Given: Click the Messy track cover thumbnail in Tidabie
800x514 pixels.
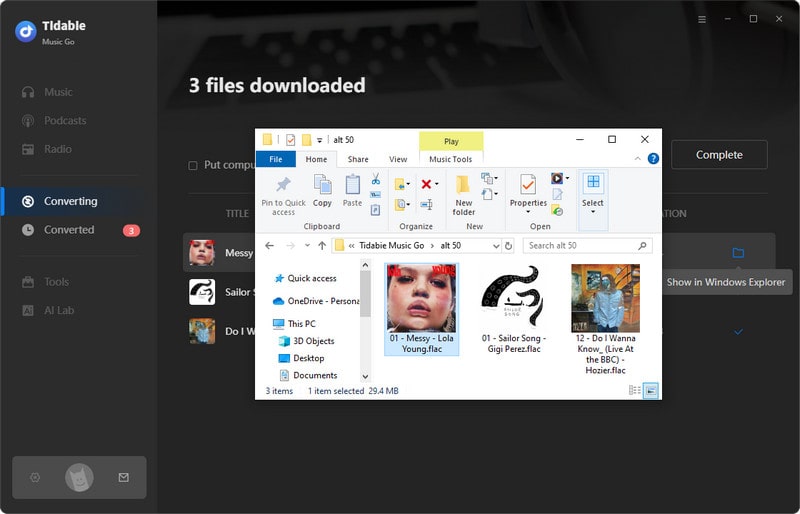Looking at the screenshot, I should (202, 253).
